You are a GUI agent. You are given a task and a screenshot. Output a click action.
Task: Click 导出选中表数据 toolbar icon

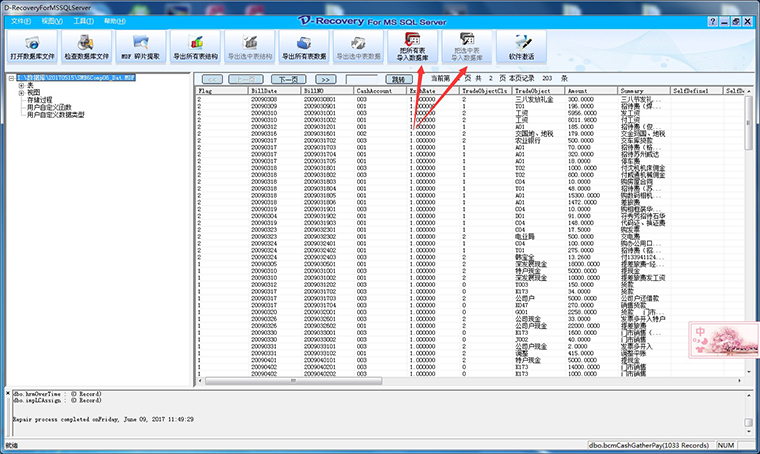coord(358,47)
